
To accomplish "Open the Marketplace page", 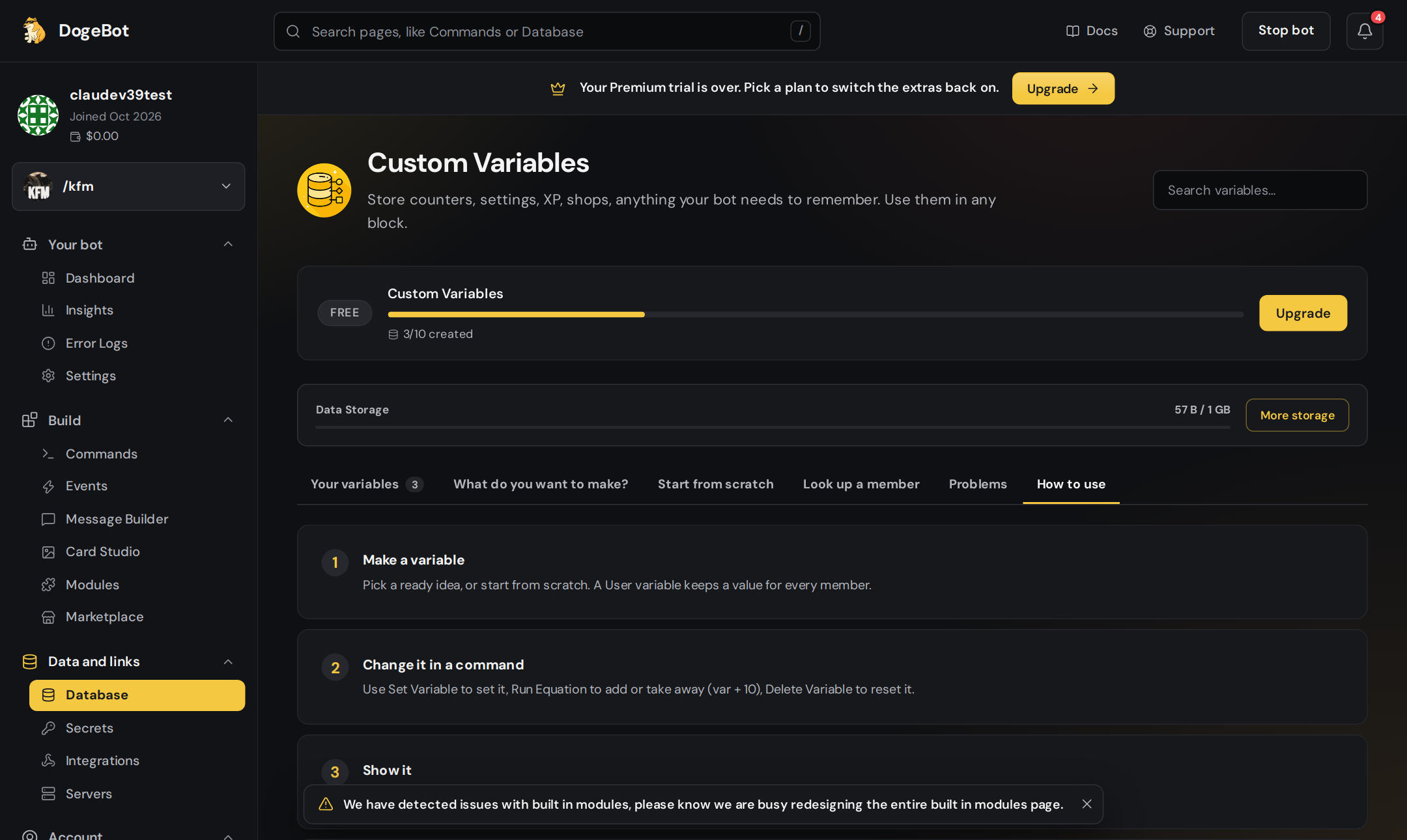I will click(x=137, y=617).
